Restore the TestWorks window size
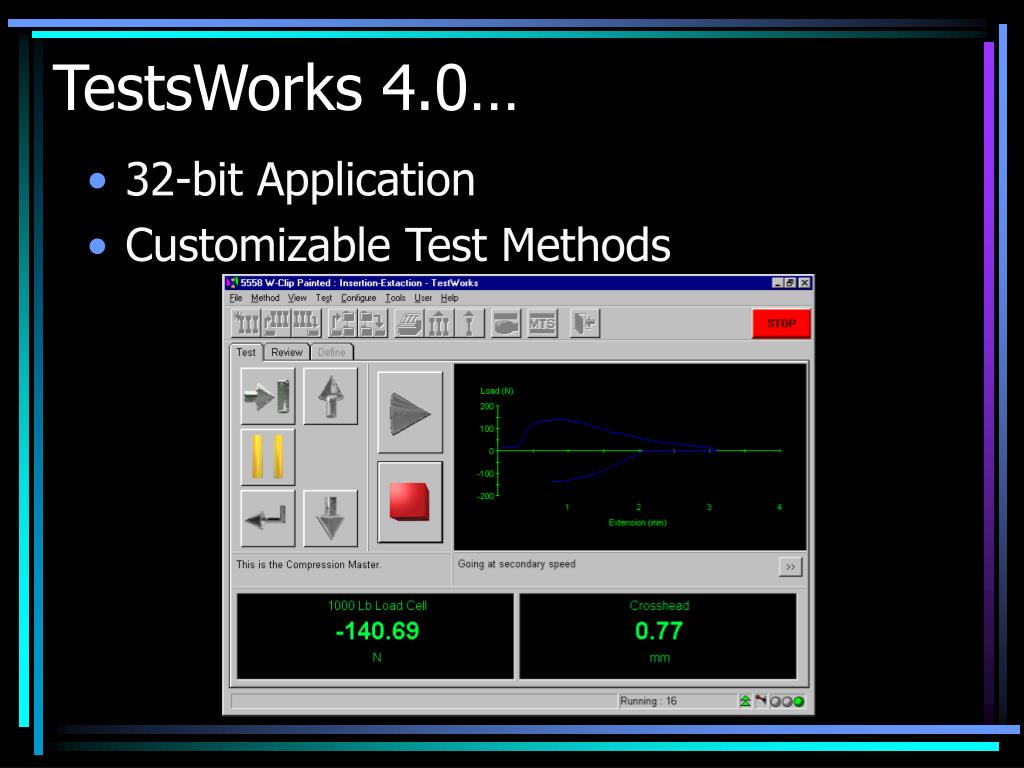The image size is (1024, 768). (790, 283)
